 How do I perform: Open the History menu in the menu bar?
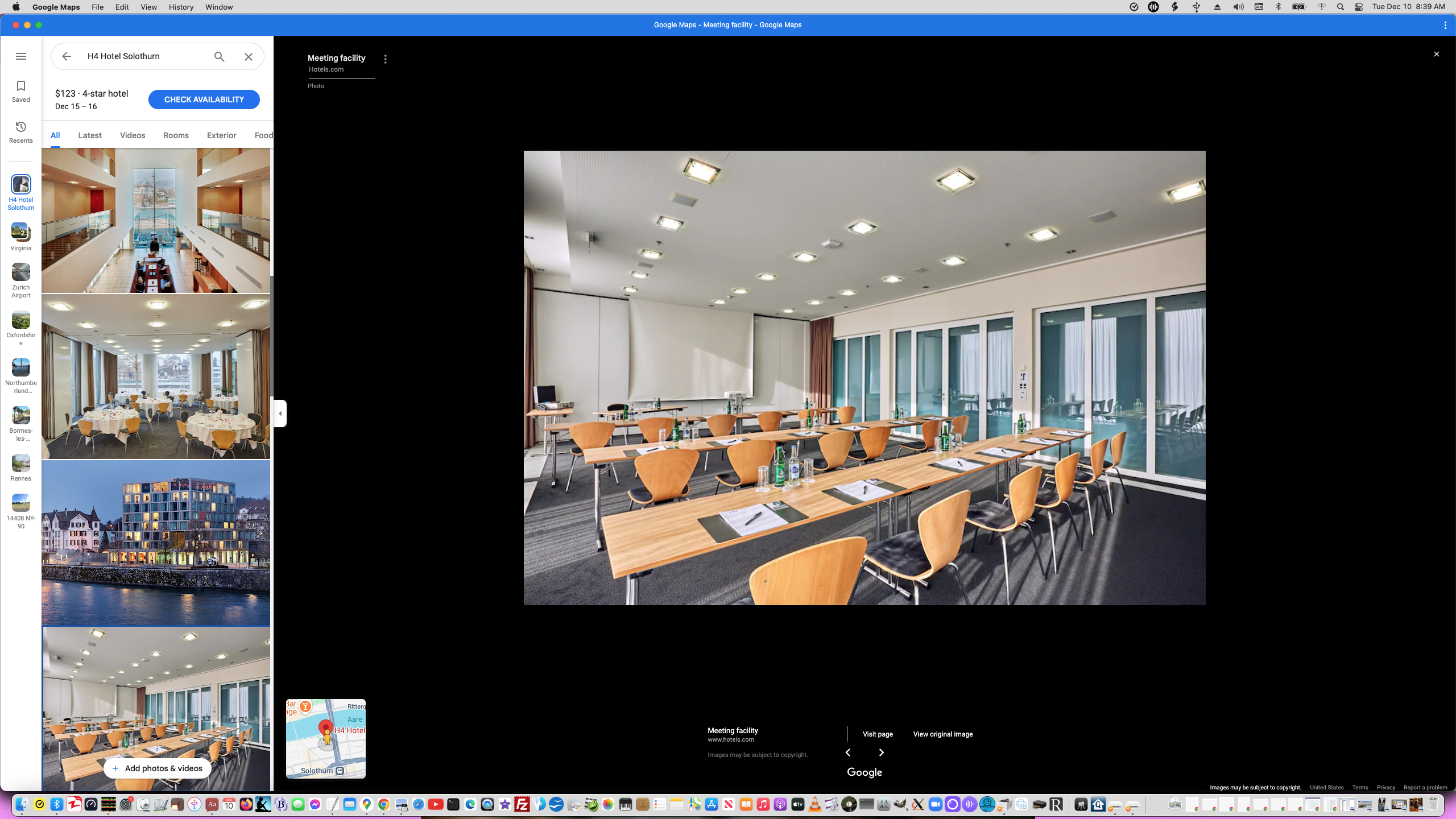coord(180,7)
